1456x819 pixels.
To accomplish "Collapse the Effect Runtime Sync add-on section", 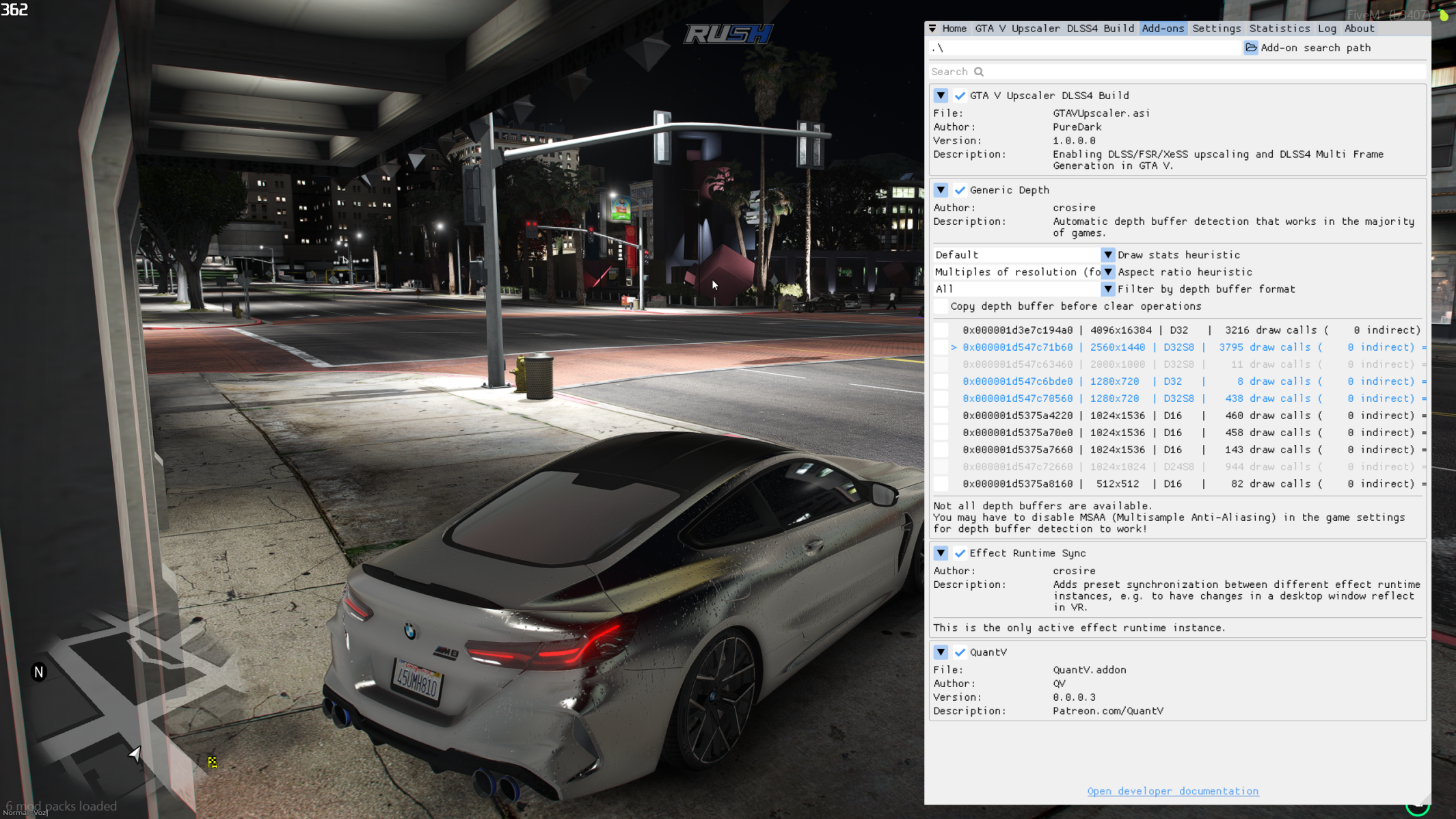I will coord(941,553).
